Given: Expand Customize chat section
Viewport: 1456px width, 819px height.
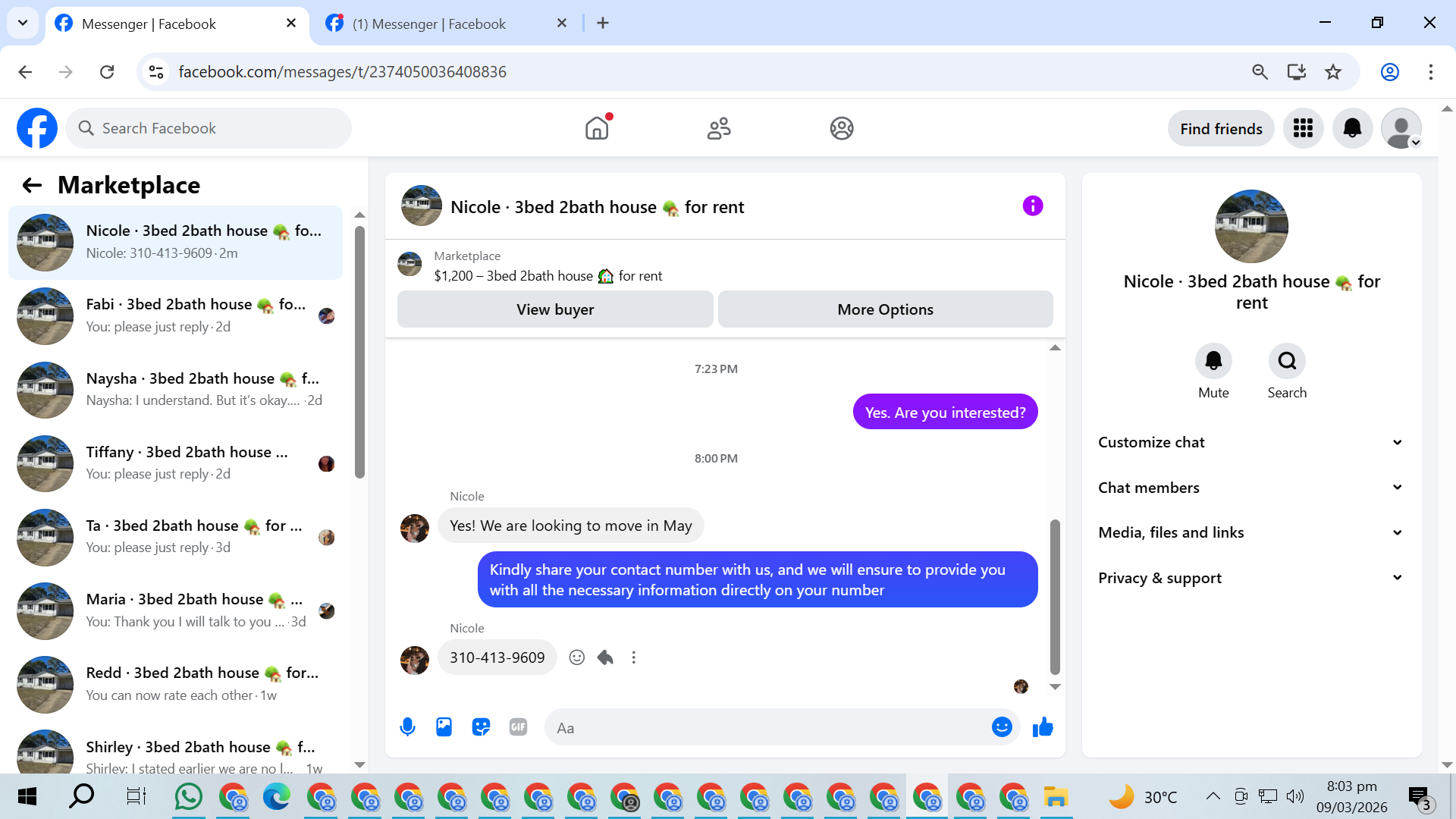Looking at the screenshot, I should (x=1250, y=442).
